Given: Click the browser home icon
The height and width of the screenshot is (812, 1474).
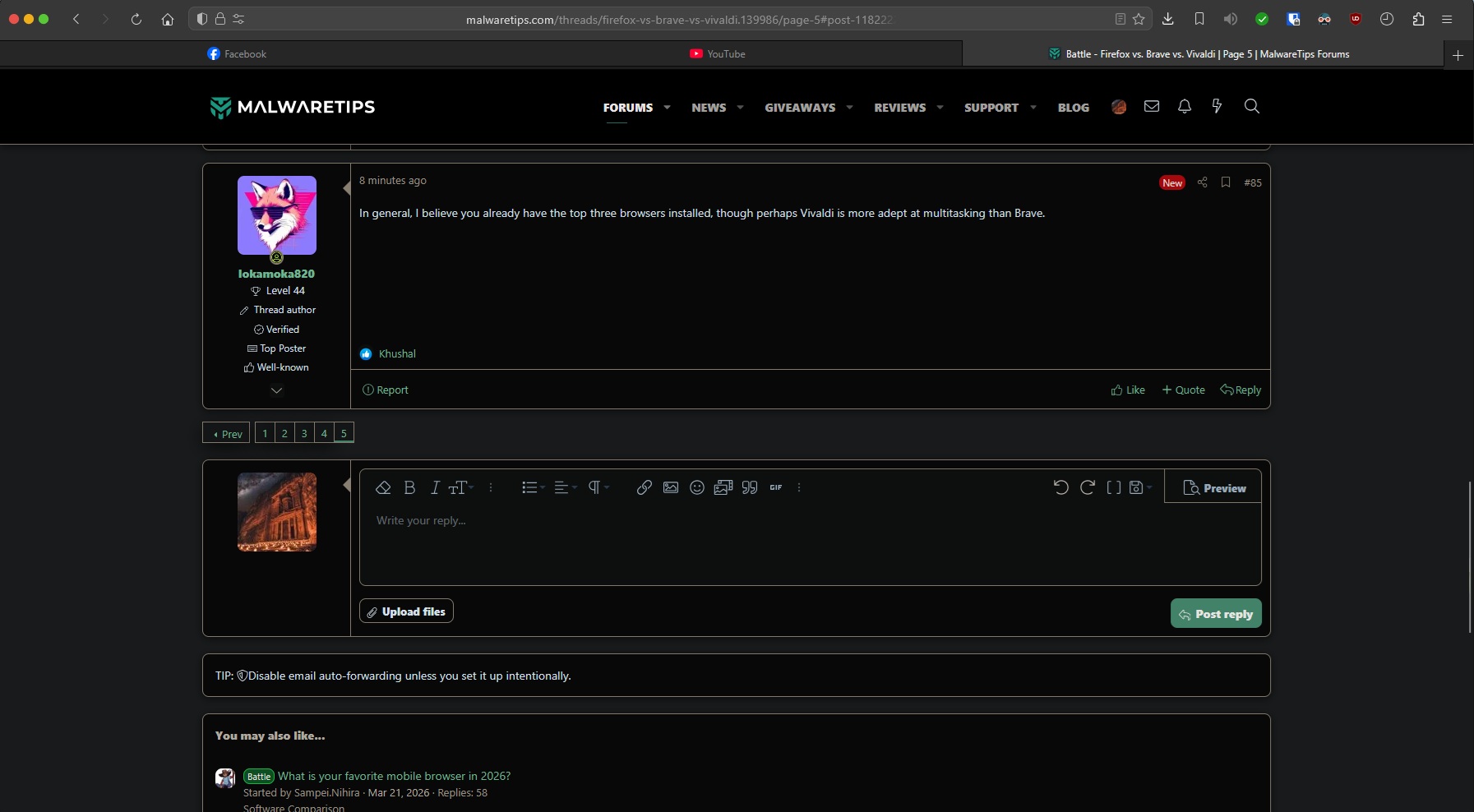Looking at the screenshot, I should (x=168, y=19).
